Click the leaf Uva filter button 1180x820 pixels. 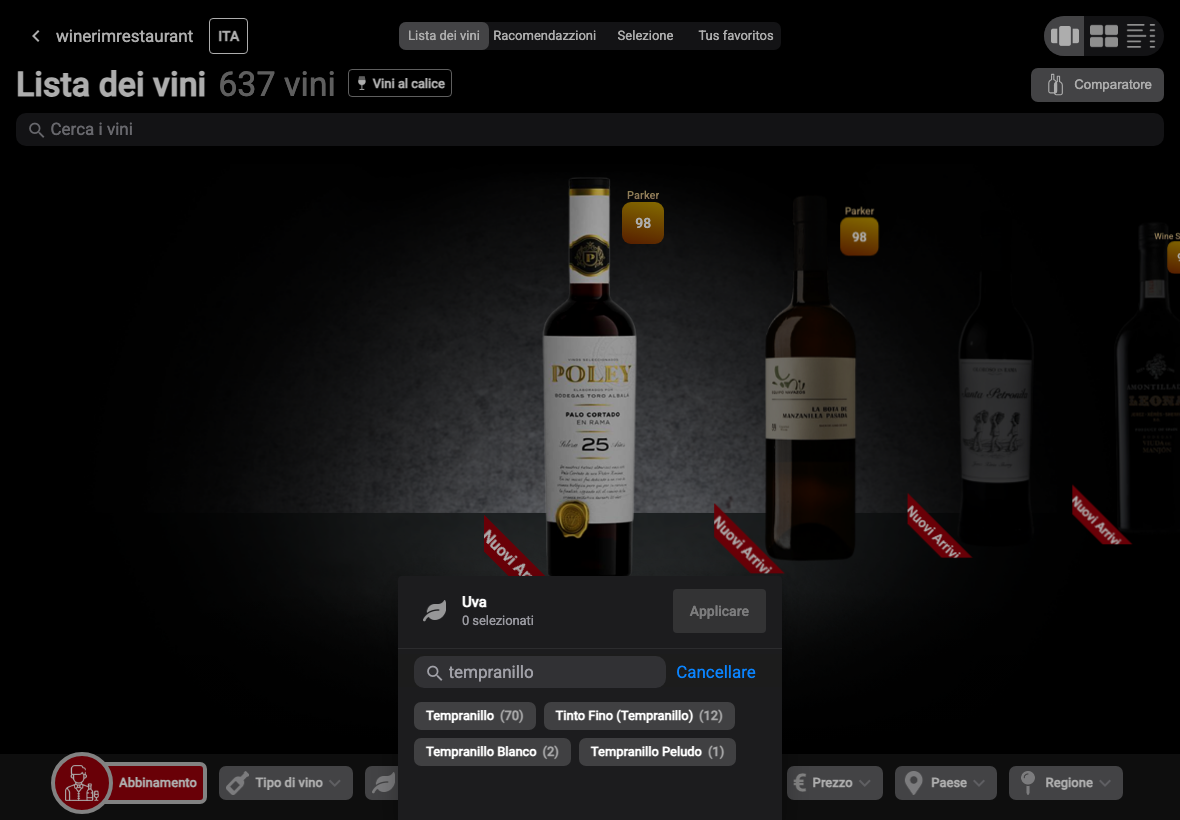point(382,783)
